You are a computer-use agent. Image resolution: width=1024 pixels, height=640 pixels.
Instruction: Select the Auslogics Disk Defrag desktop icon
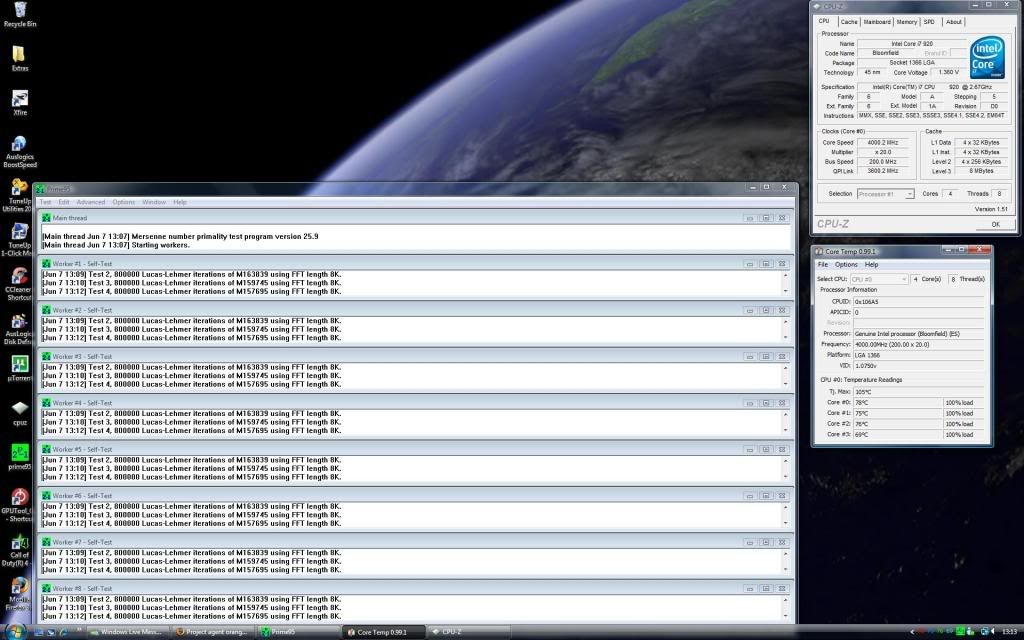click(x=18, y=329)
